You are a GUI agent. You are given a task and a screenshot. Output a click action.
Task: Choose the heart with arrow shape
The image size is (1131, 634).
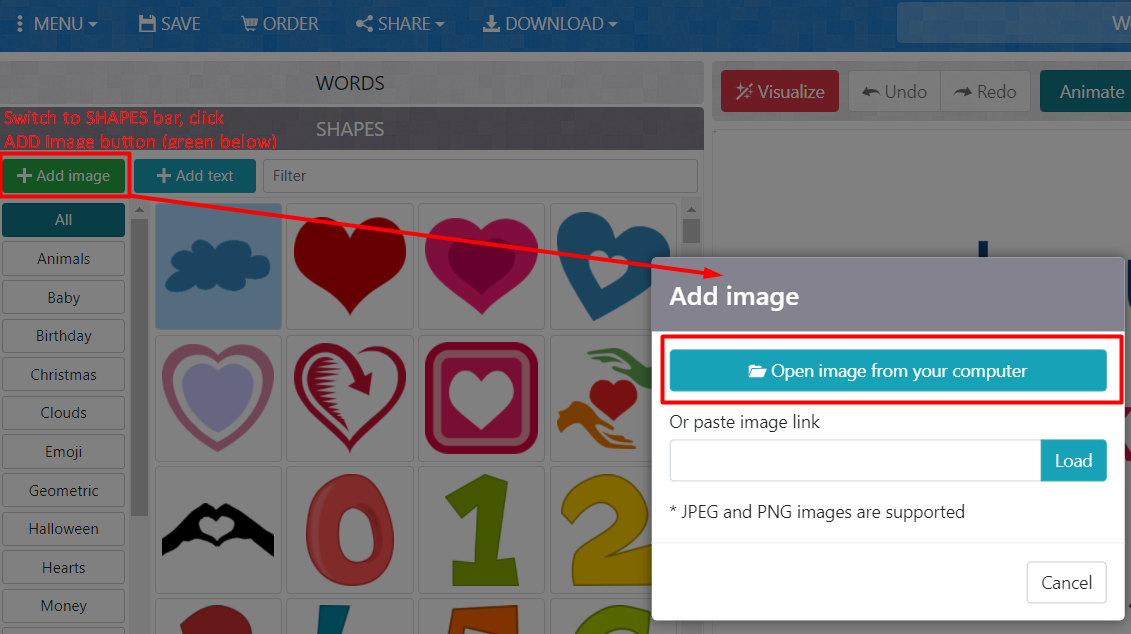tap(350, 398)
